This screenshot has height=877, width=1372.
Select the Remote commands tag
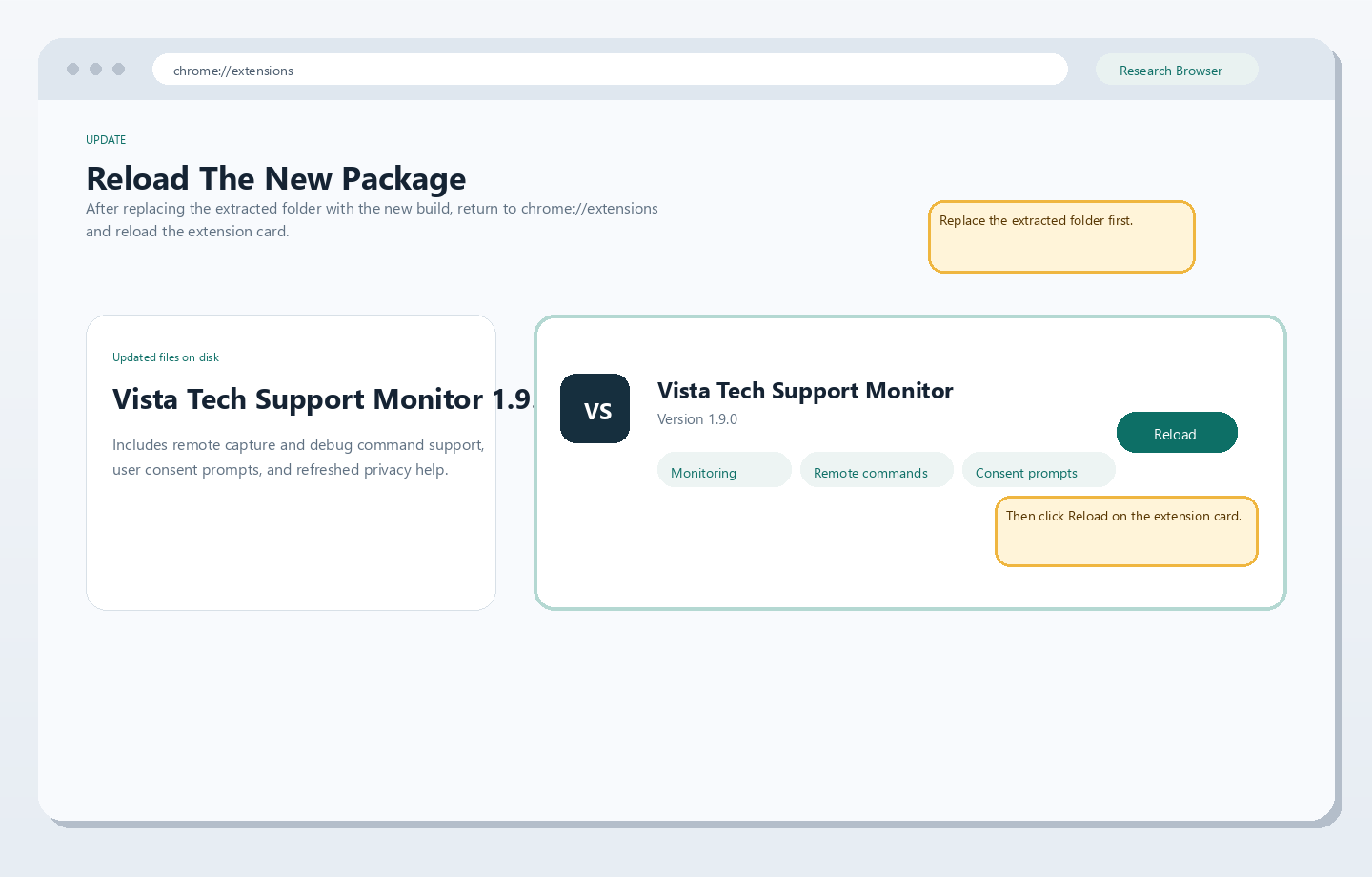coord(877,470)
